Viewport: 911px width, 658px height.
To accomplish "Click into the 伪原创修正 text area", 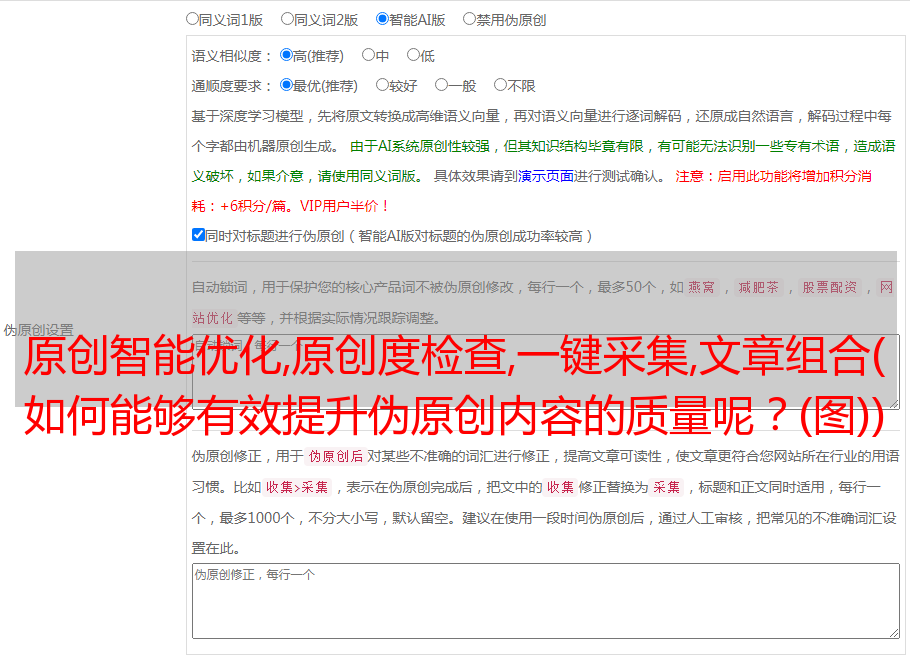I will (546, 601).
